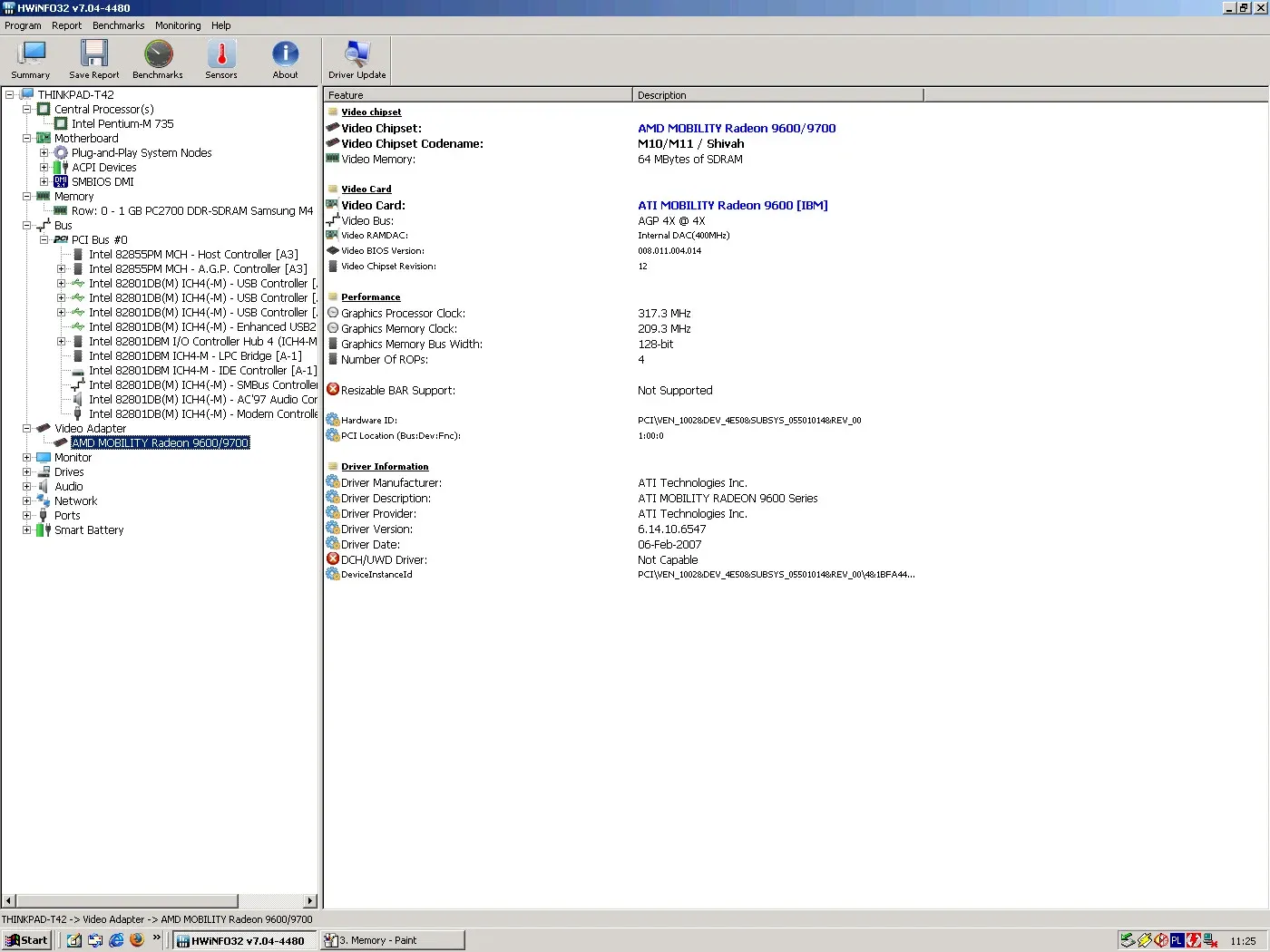Open Firefox from quick launch
Viewport: 1270px width, 952px height.
pos(137,940)
